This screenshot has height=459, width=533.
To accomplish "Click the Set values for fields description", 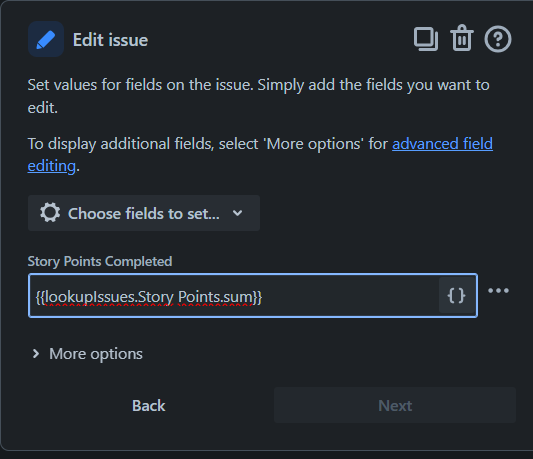I will [x=258, y=96].
